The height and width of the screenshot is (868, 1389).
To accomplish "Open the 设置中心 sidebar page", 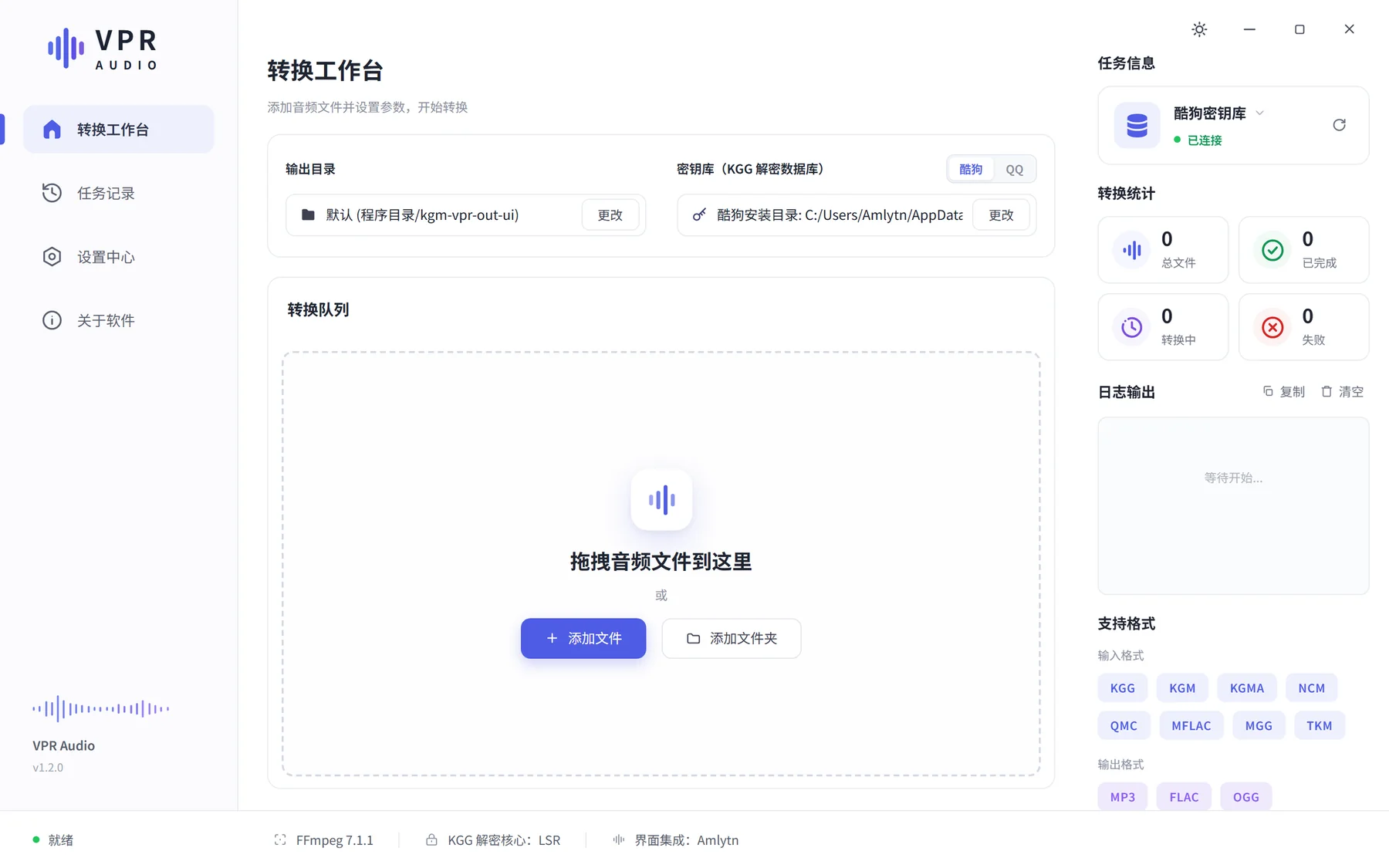I will pos(119,257).
